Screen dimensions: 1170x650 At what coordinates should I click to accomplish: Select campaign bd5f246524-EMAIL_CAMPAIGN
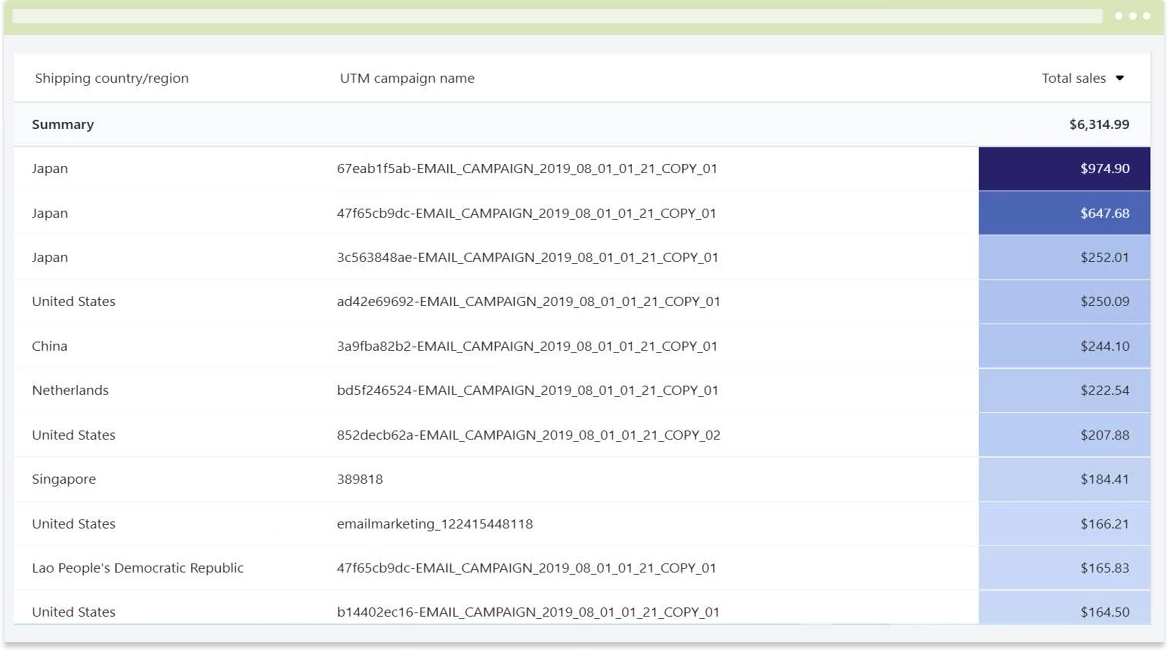tap(528, 390)
